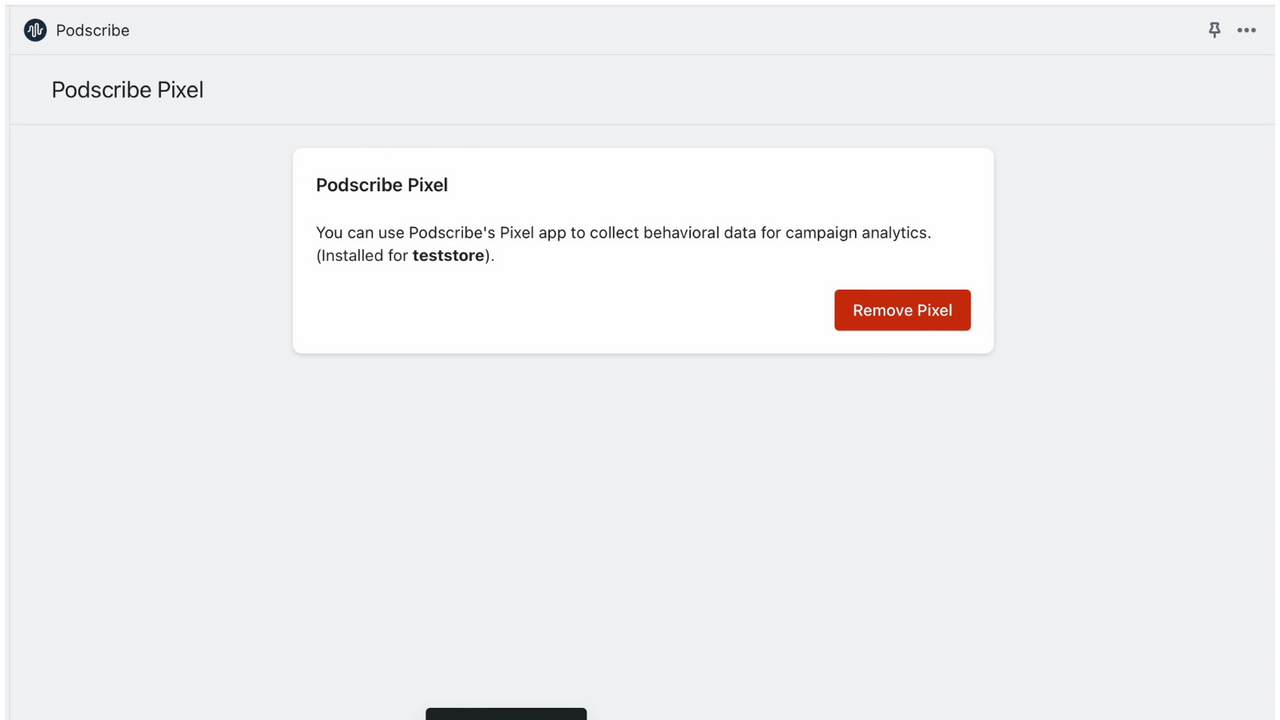
Task: Click the "Podscribe's Pixel app" phrase
Action: click(x=487, y=232)
